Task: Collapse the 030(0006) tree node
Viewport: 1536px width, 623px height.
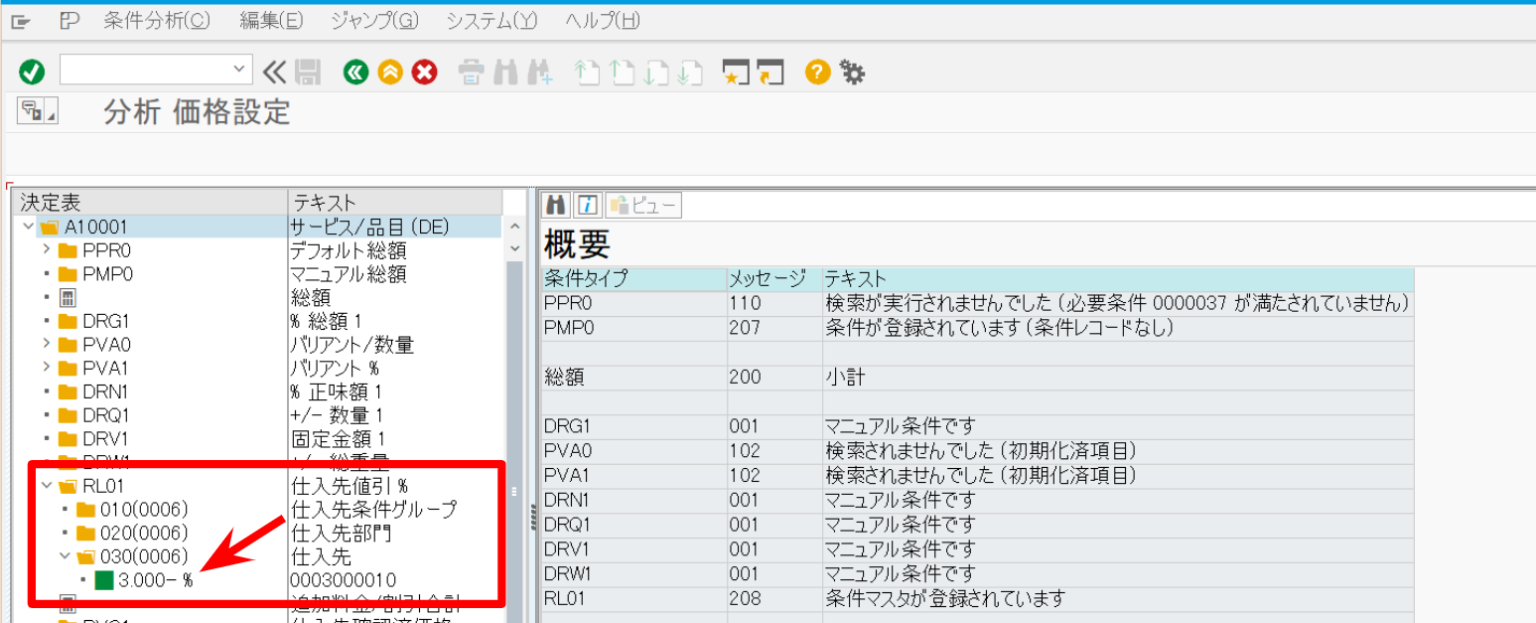Action: (x=65, y=556)
